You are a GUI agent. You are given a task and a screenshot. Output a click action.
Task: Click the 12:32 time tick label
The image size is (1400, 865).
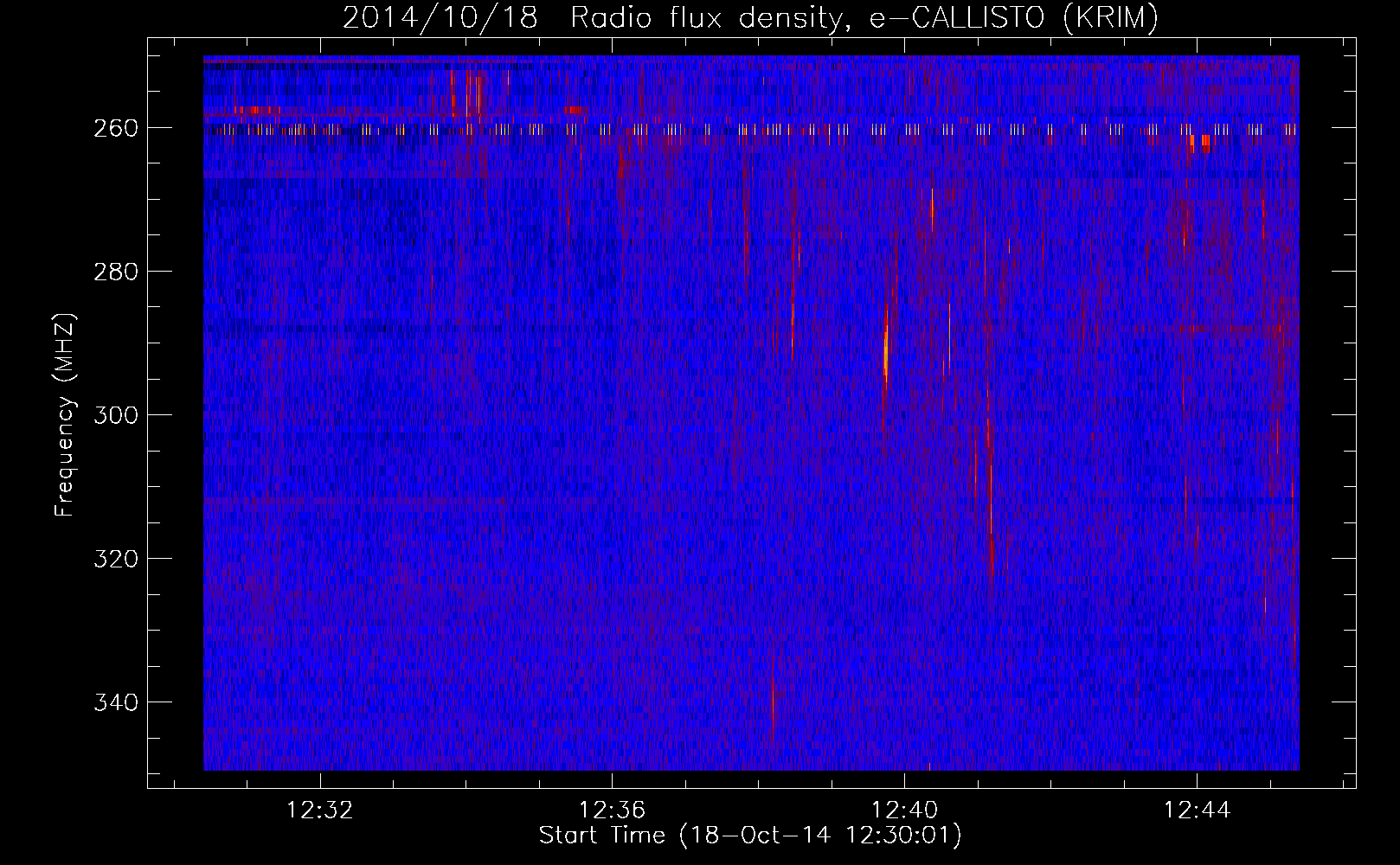[320, 811]
